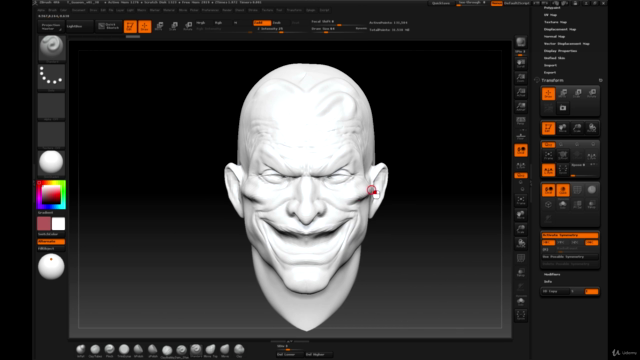Open the Brush menu

click(x=53, y=10)
